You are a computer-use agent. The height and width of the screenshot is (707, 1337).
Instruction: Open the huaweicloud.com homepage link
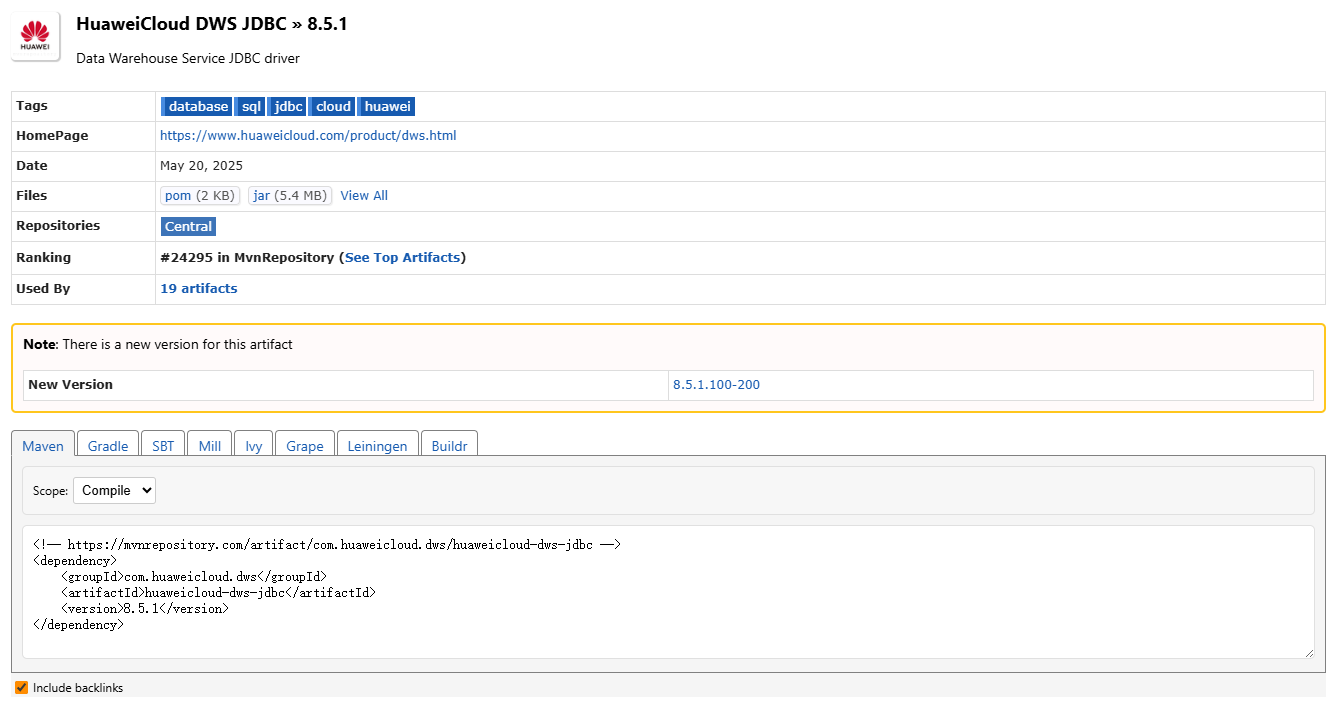tap(308, 136)
